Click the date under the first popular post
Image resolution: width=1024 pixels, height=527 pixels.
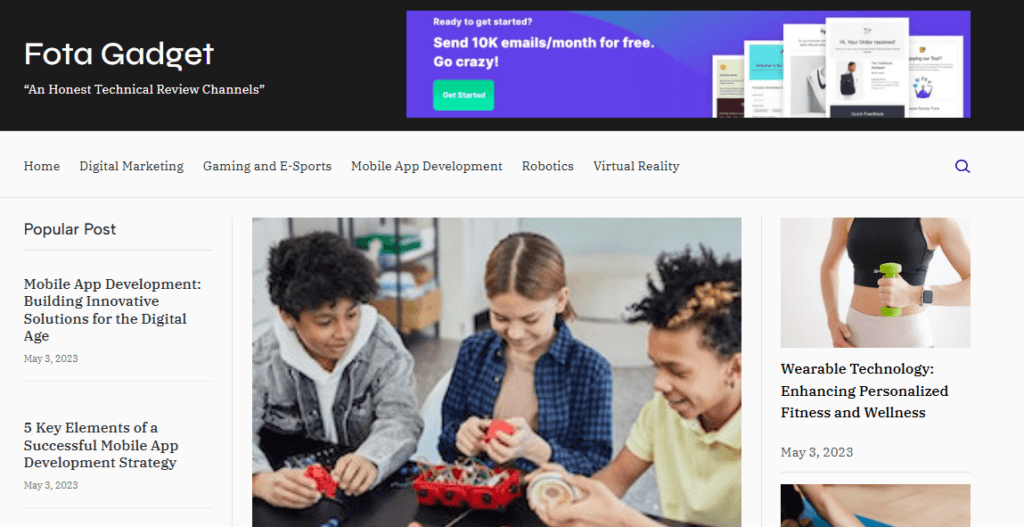(x=51, y=359)
